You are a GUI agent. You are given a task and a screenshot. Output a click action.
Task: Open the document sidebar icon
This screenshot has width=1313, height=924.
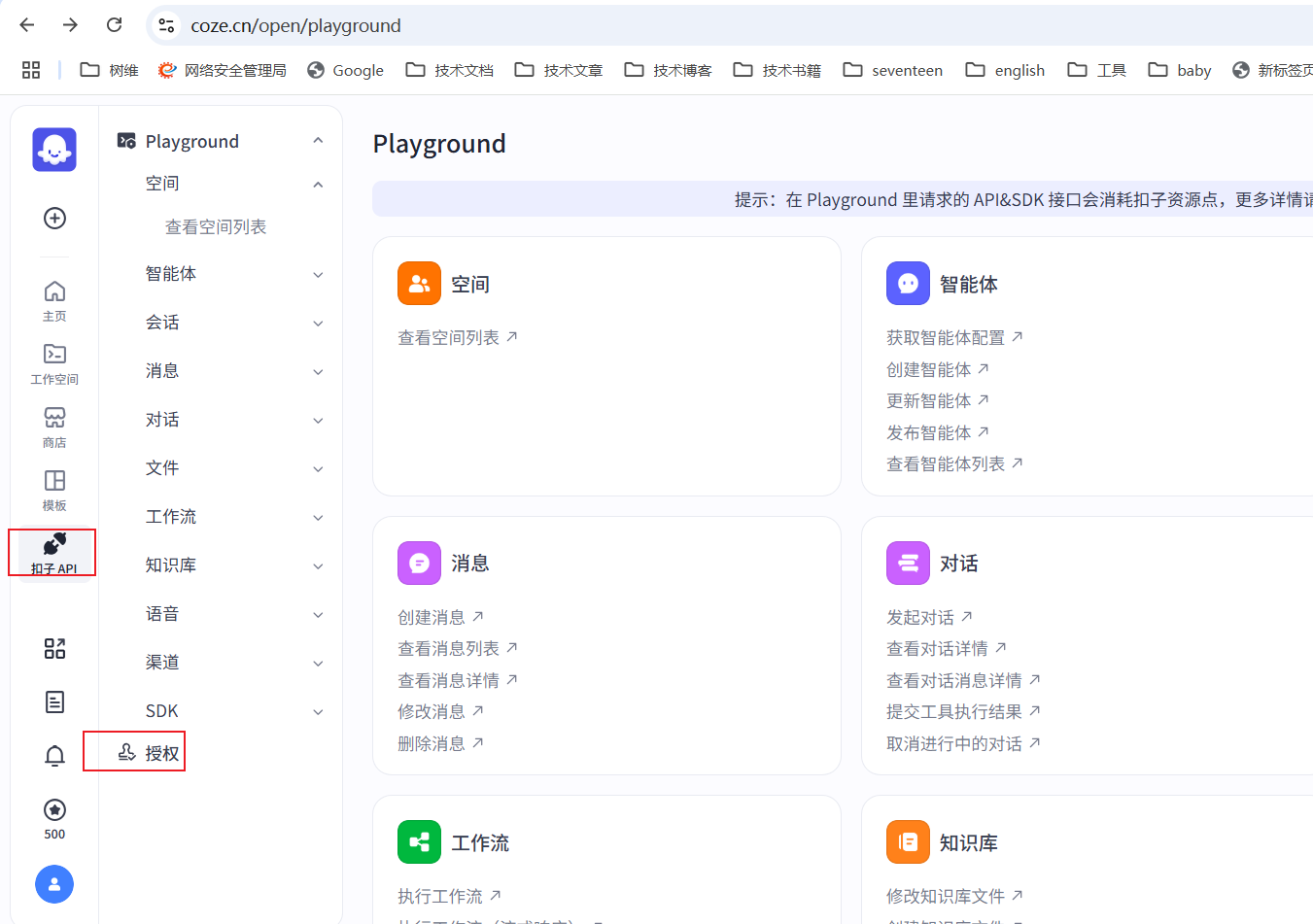click(54, 702)
